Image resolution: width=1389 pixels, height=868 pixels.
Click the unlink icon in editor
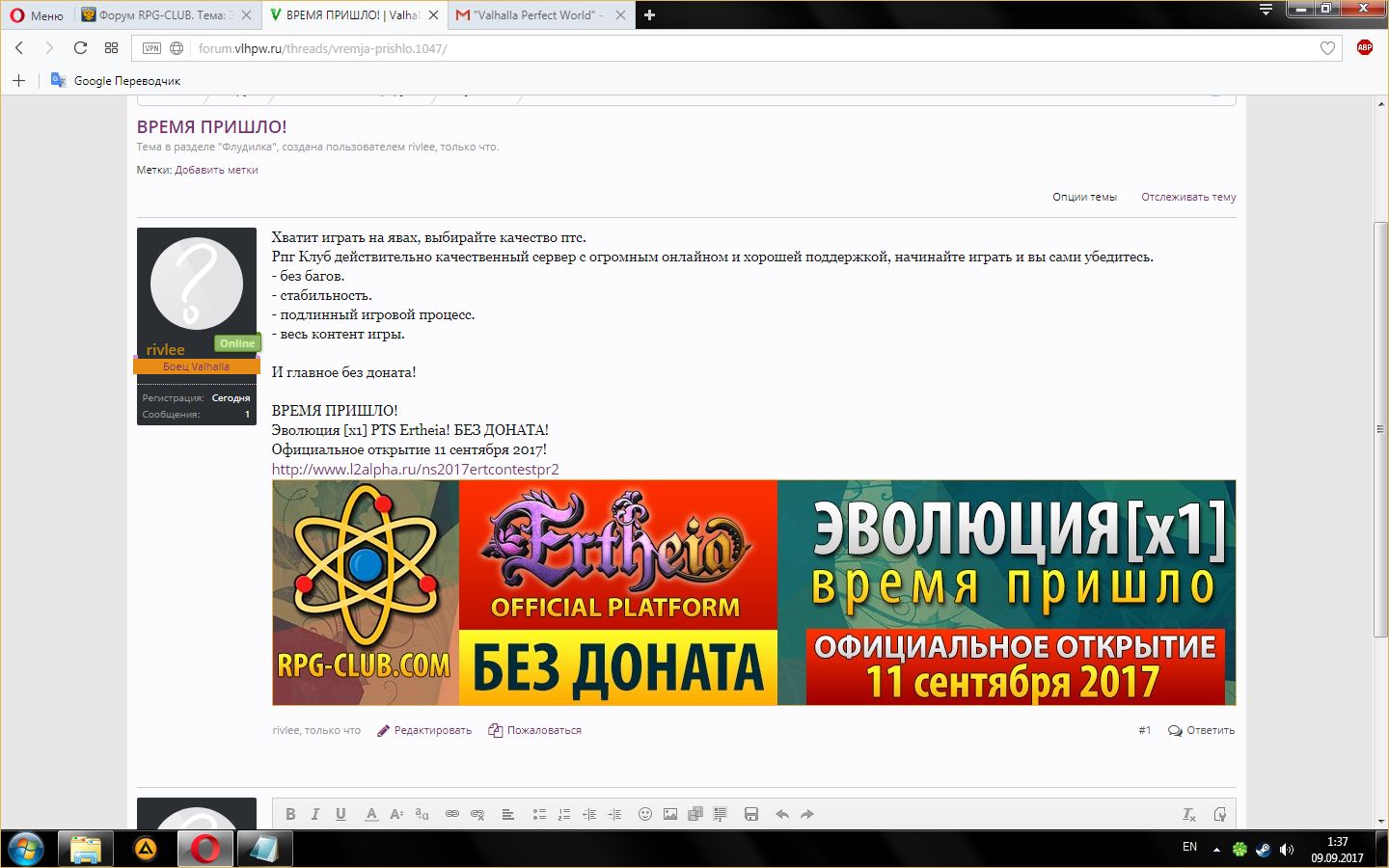tap(477, 814)
